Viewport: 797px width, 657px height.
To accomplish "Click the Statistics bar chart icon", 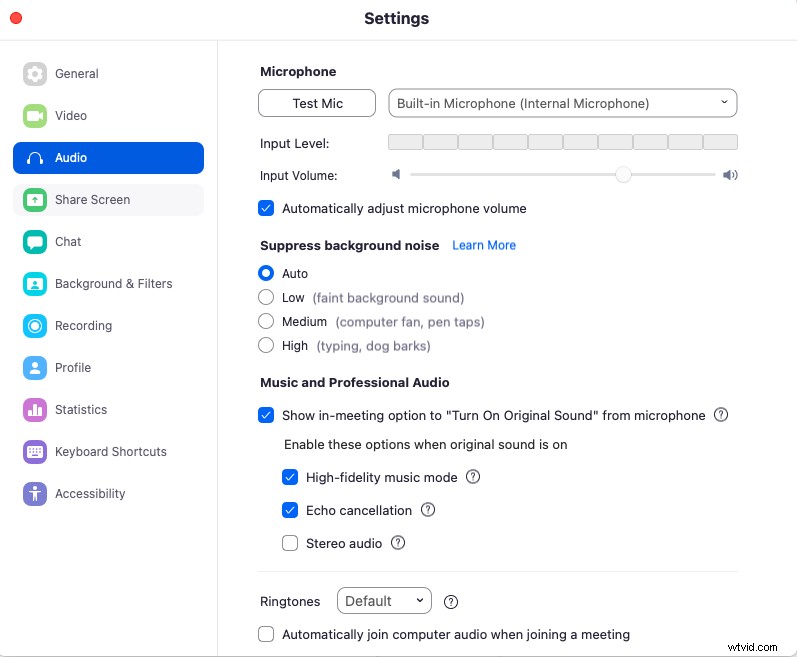I will [x=35, y=410].
